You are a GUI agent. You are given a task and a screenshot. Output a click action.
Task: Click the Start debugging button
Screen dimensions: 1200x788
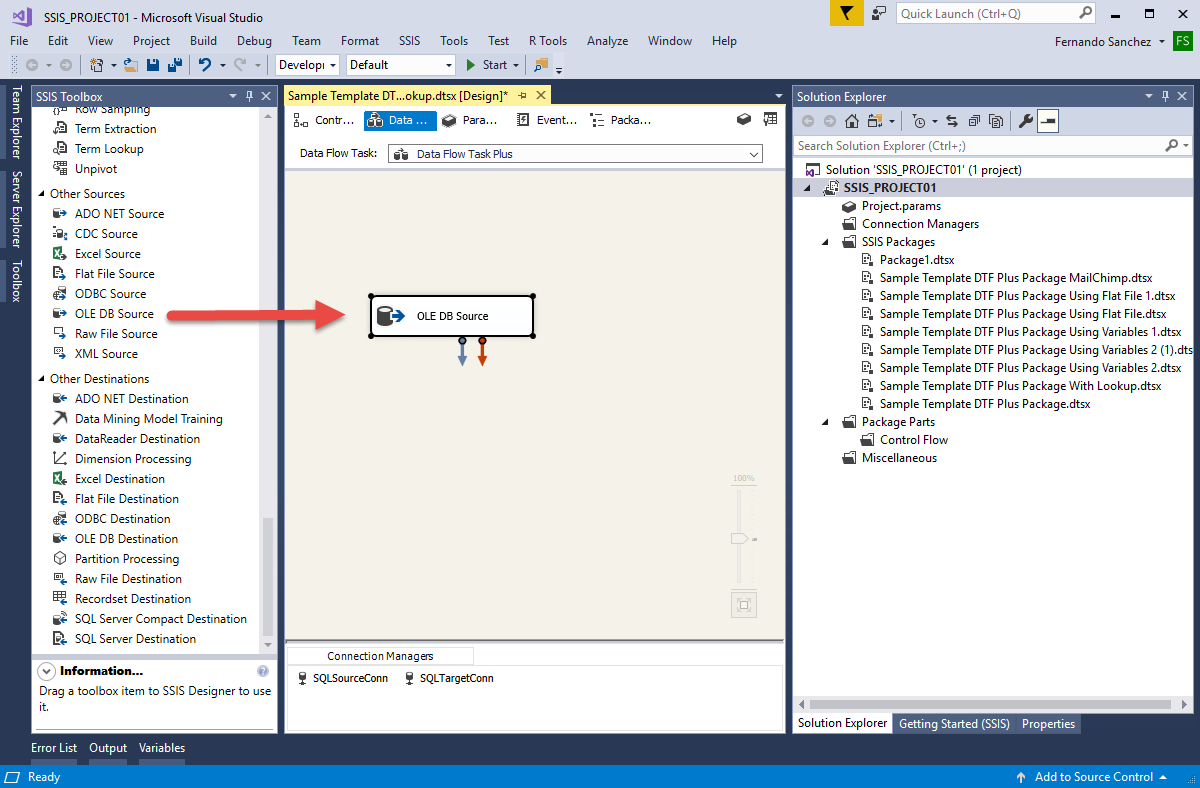pyautogui.click(x=487, y=65)
